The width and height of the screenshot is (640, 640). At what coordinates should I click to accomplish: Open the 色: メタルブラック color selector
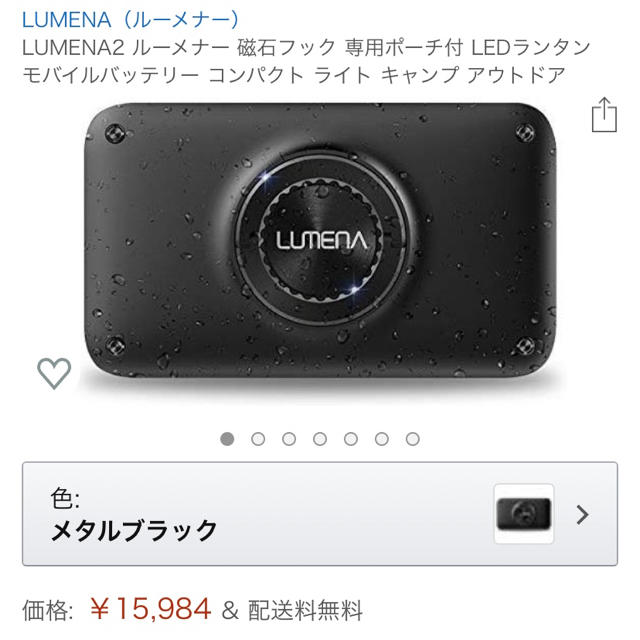click(x=320, y=514)
